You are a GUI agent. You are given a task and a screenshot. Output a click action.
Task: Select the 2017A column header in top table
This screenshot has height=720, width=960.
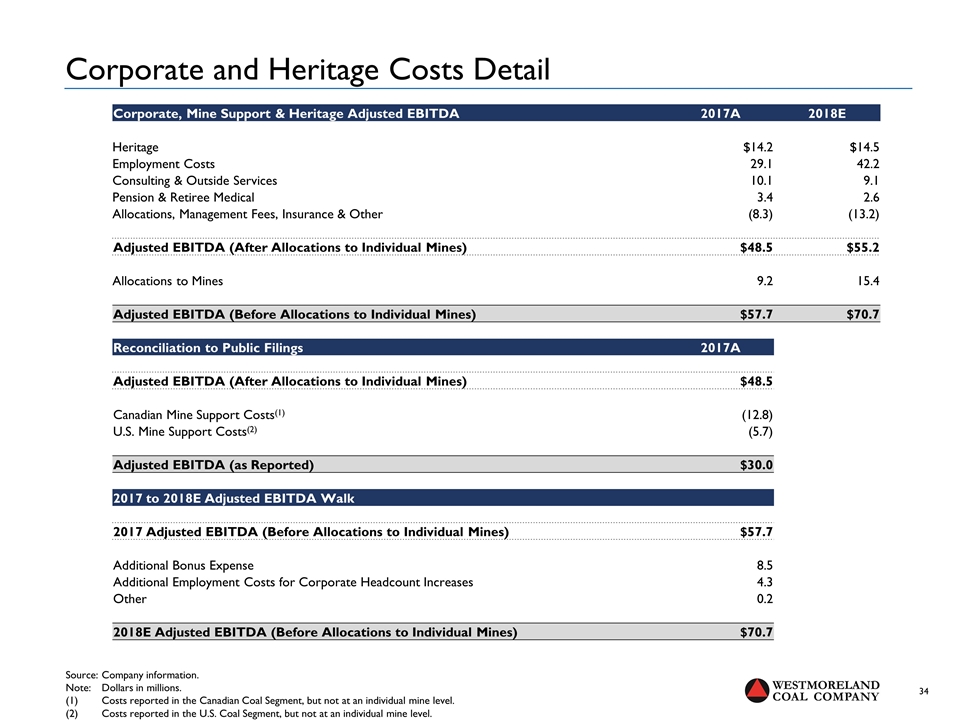[x=720, y=113]
